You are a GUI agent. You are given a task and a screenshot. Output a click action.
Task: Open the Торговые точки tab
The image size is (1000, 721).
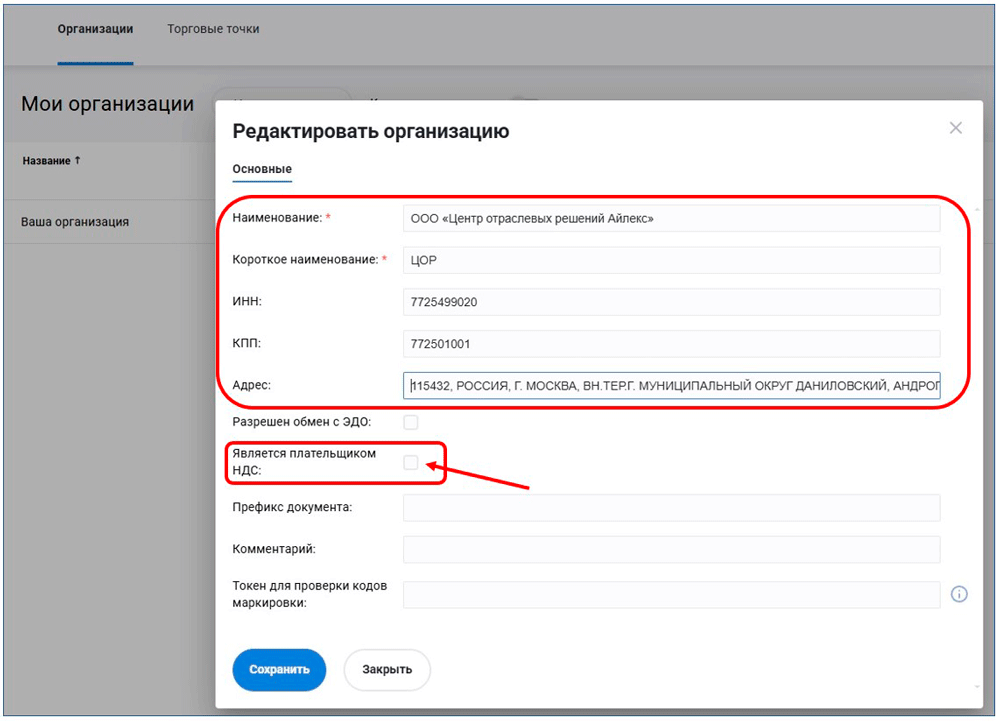(x=213, y=29)
